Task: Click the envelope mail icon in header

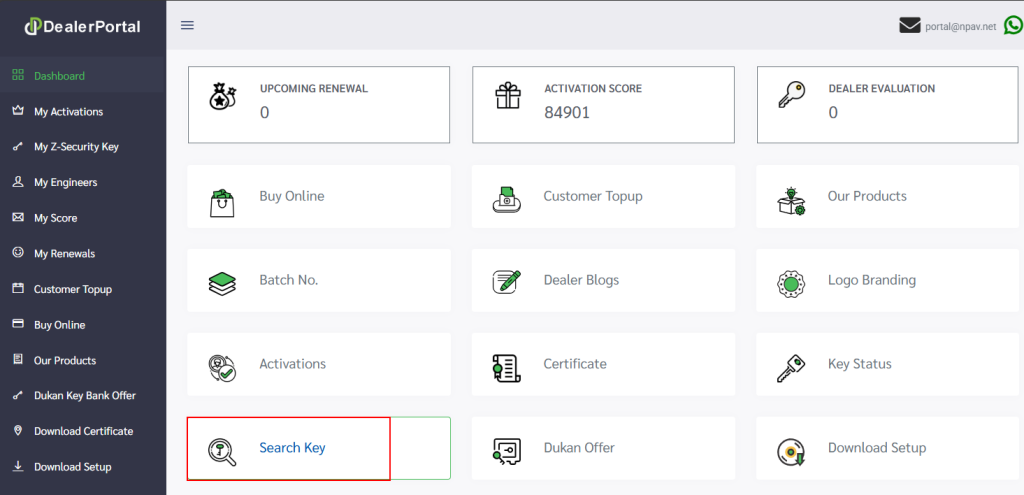Action: click(909, 26)
